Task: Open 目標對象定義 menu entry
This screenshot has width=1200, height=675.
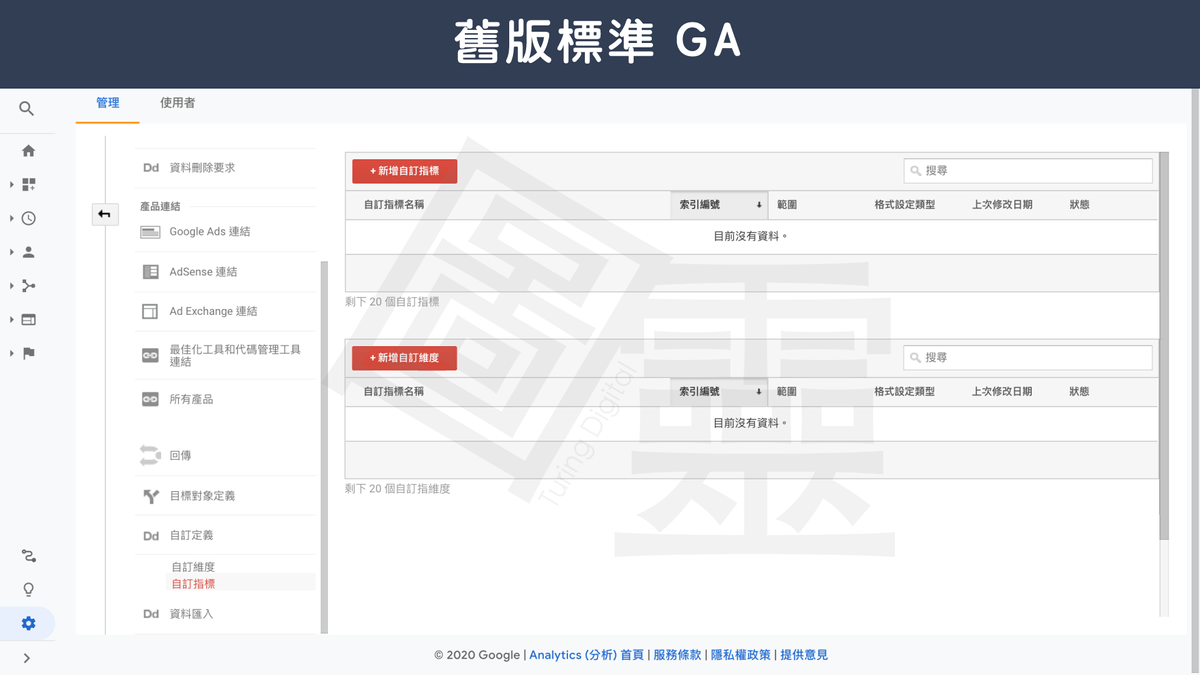Action: pos(203,496)
